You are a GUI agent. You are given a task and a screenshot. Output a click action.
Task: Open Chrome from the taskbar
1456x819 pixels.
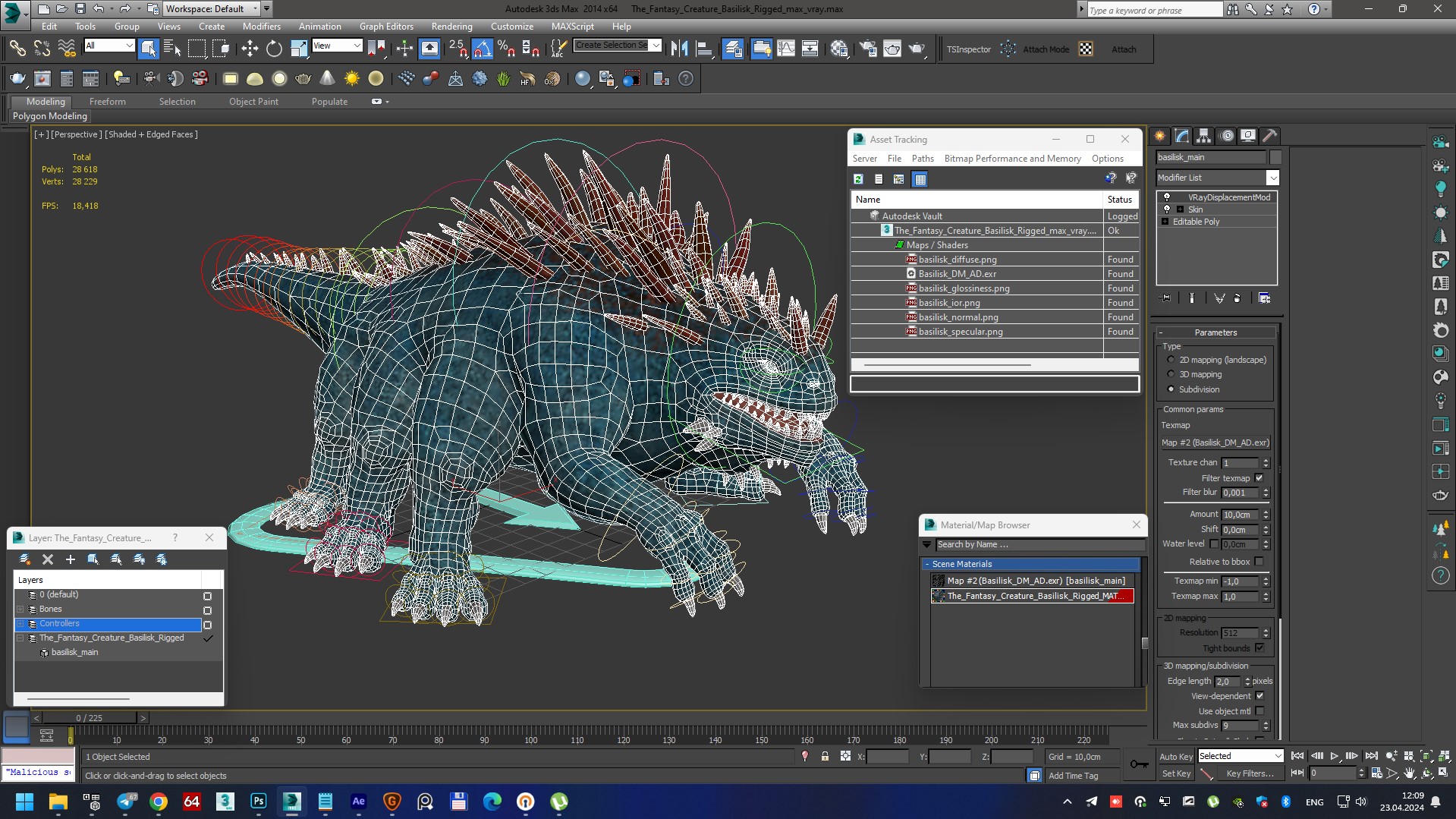[159, 801]
